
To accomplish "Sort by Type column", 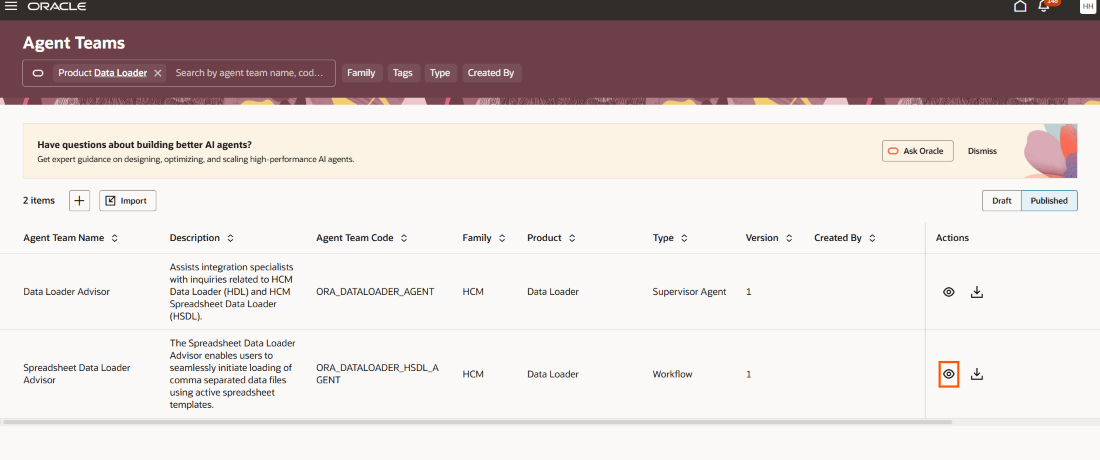I will click(x=684, y=238).
